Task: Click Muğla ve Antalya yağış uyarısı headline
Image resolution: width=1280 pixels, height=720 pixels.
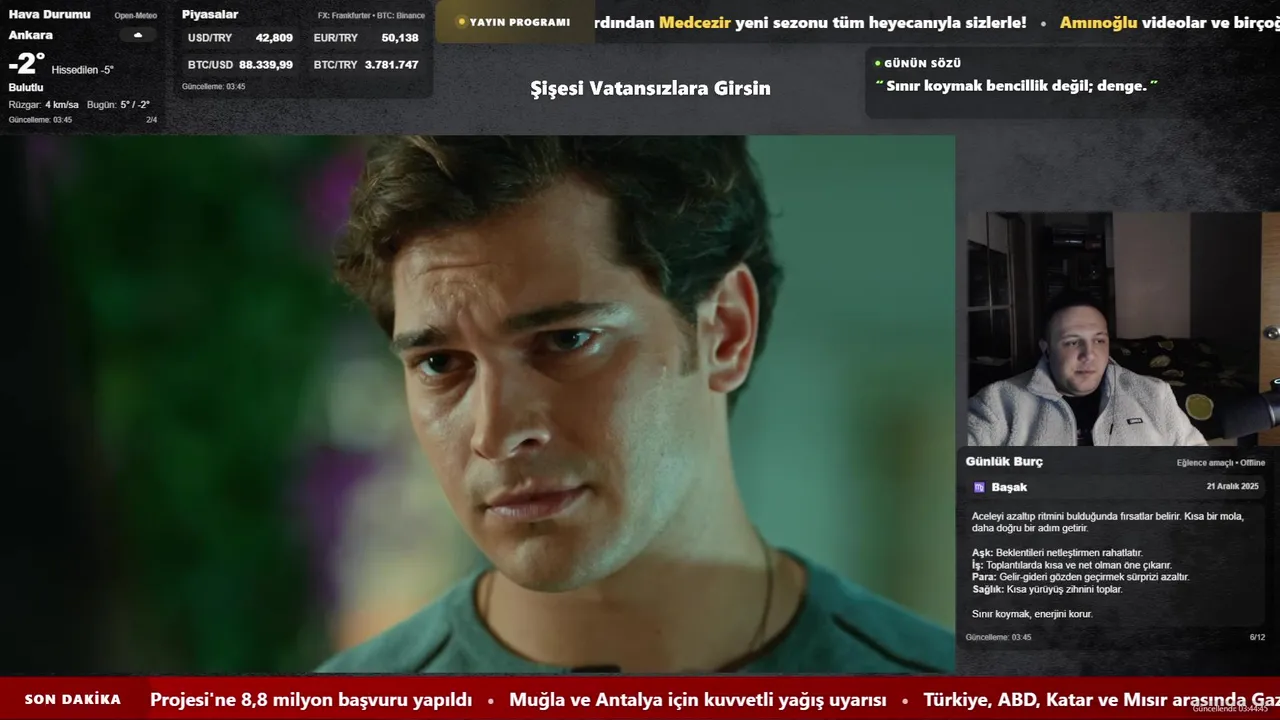Action: pos(698,700)
